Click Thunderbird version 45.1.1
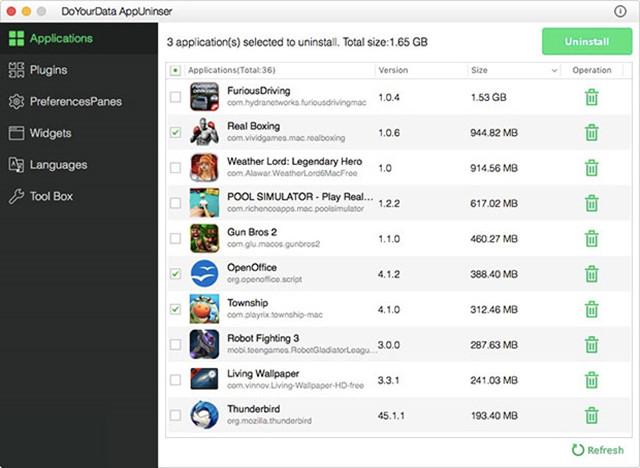This screenshot has width=640, height=468. point(391,416)
